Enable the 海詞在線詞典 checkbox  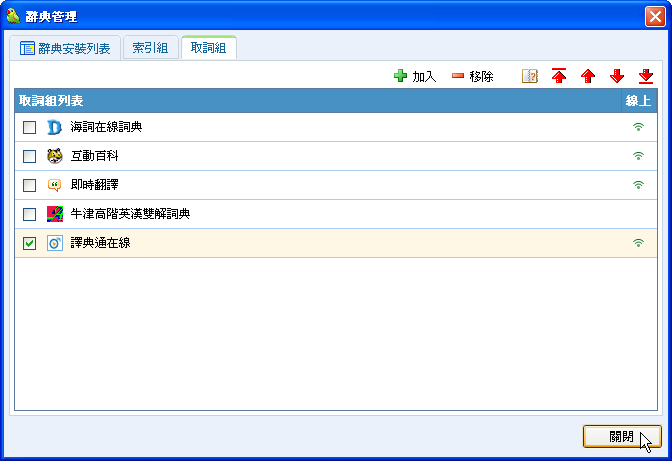click(x=29, y=127)
